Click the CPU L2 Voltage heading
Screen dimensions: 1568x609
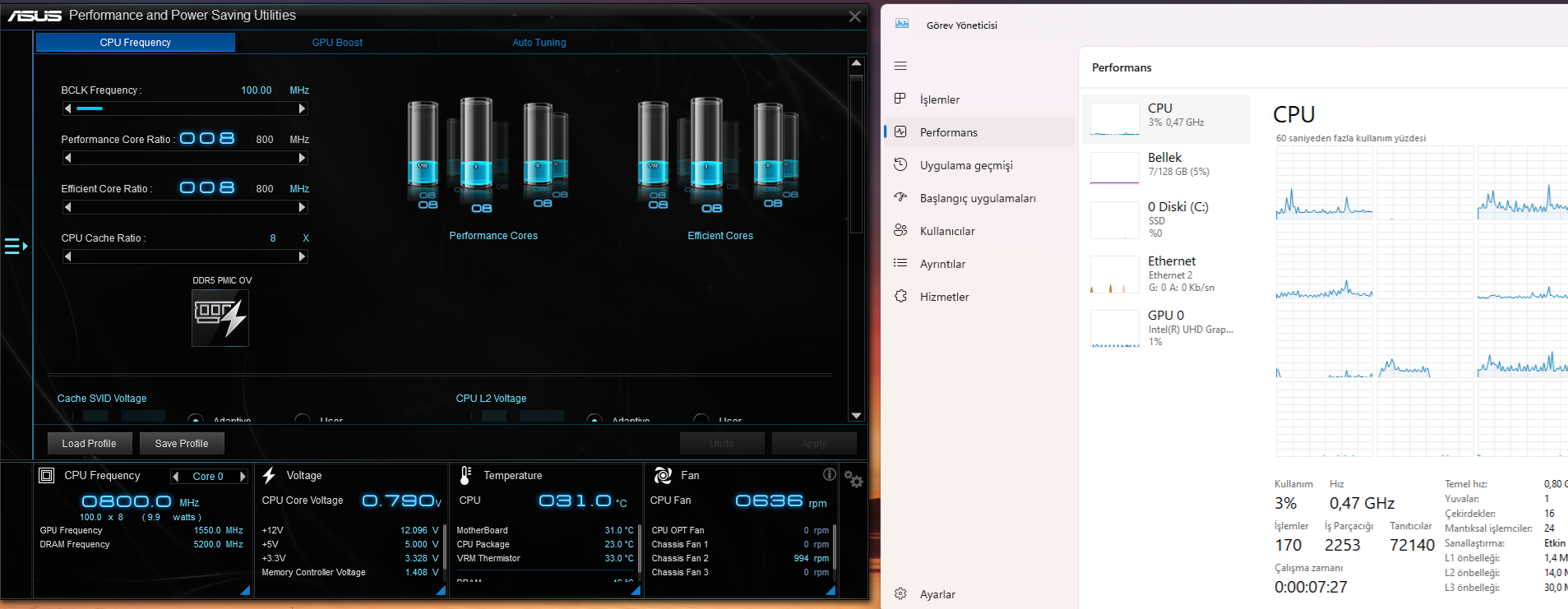(491, 399)
